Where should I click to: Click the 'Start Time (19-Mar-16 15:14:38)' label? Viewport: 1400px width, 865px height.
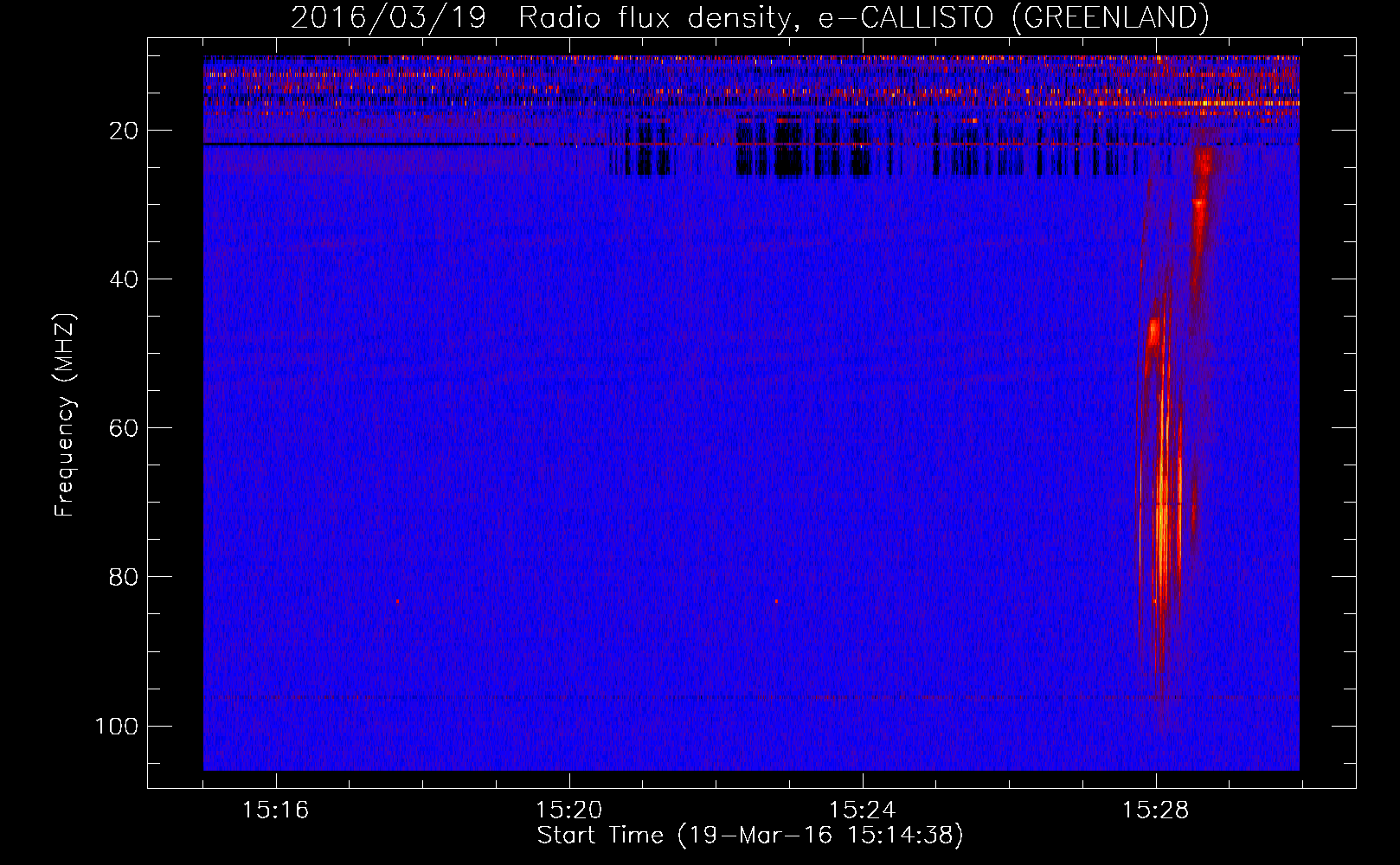tap(750, 836)
